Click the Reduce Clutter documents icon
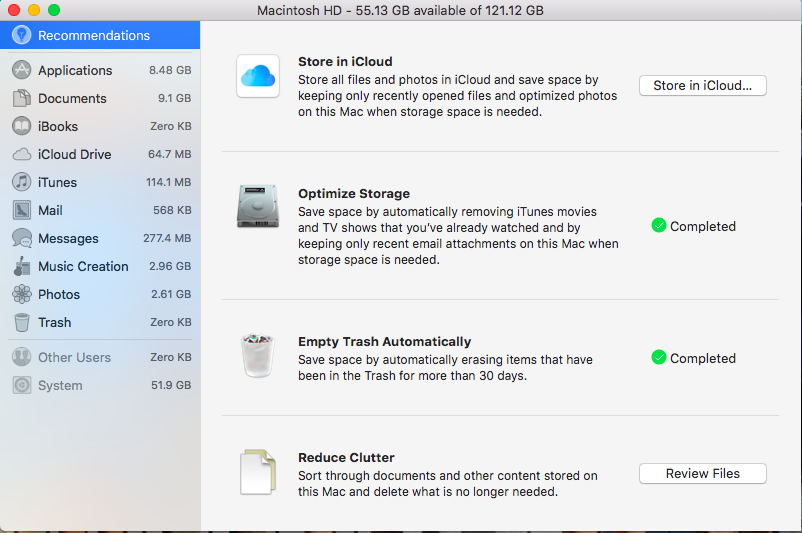This screenshot has width=802, height=533. tap(258, 472)
